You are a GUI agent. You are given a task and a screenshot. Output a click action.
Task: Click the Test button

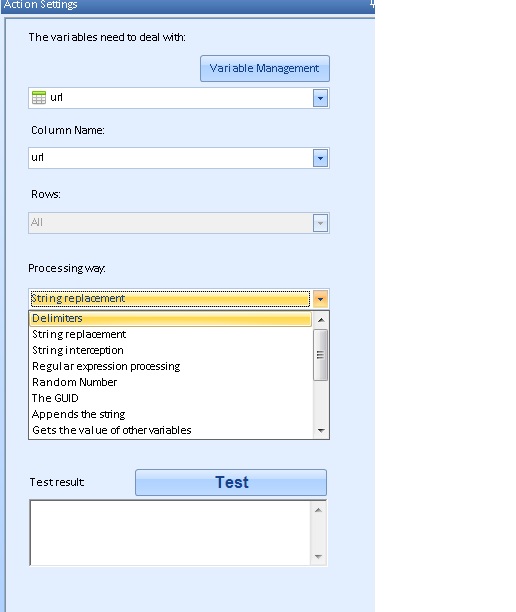231,482
